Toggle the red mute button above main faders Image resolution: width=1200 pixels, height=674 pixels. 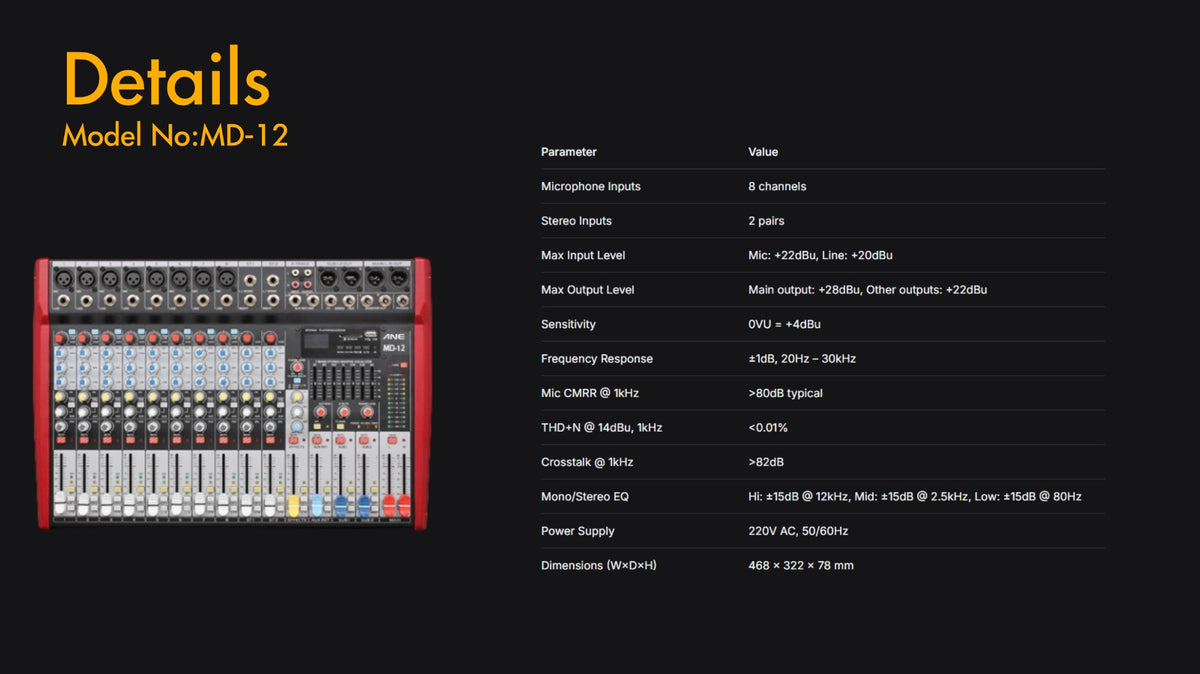point(392,440)
